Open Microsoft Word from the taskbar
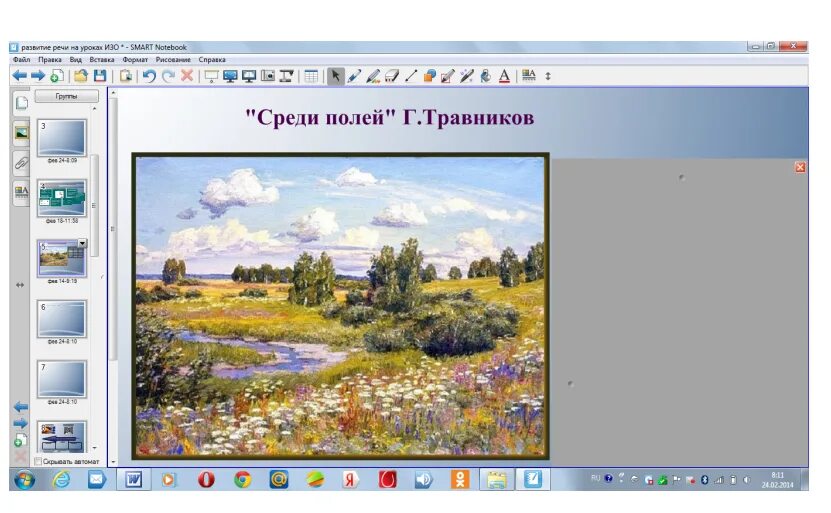Screen dimensions: 831x513 [x=134, y=480]
